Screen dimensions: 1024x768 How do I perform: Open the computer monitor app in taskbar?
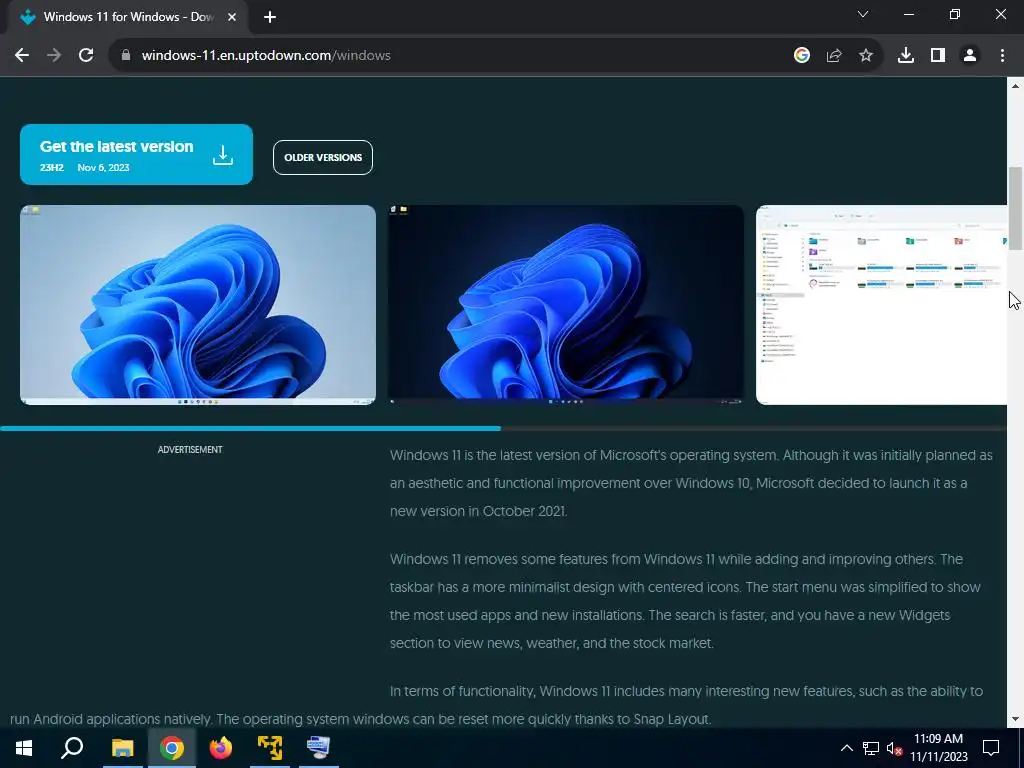[319, 748]
